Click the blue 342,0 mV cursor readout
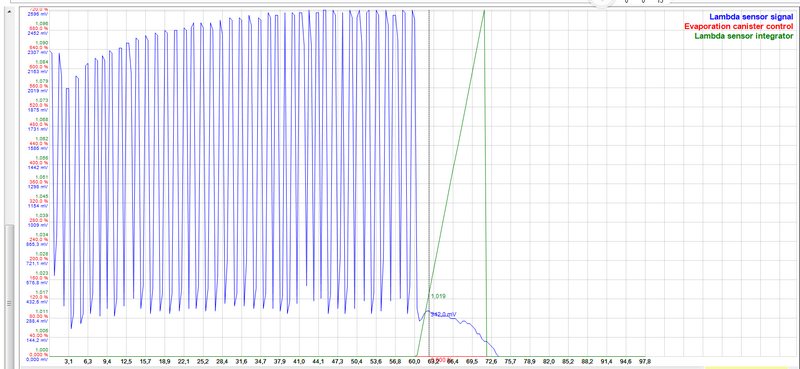This screenshot has width=800, height=369. [443, 314]
